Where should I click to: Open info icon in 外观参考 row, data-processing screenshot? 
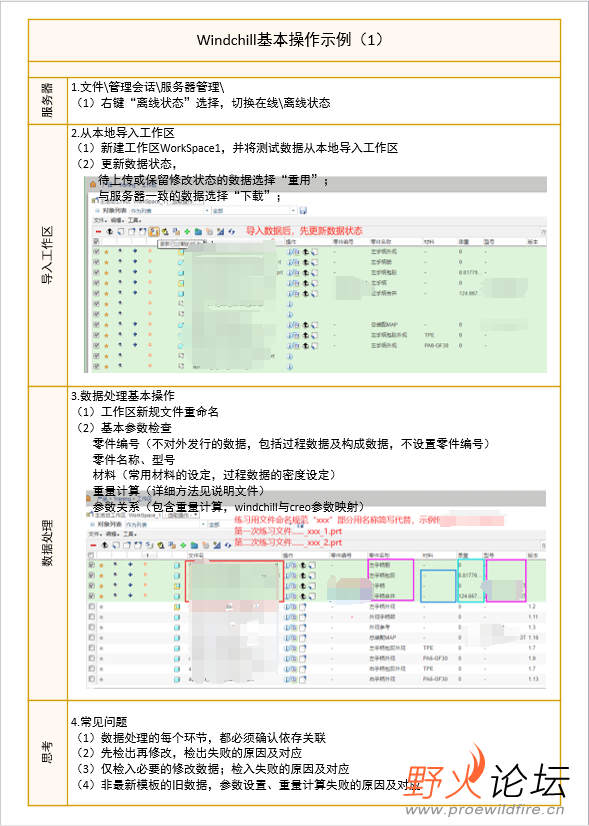click(x=287, y=627)
